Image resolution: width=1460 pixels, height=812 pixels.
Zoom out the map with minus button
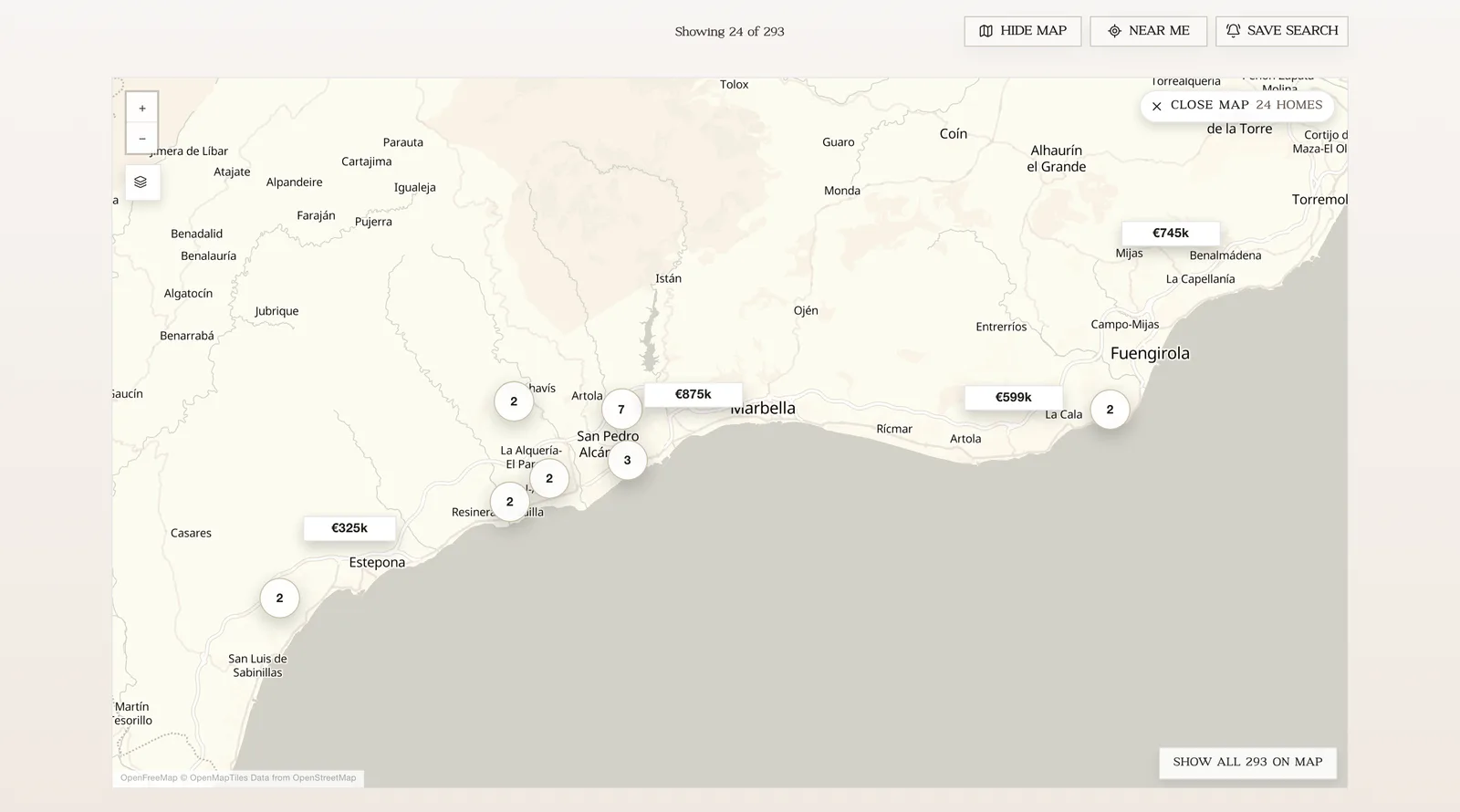pyautogui.click(x=141, y=139)
